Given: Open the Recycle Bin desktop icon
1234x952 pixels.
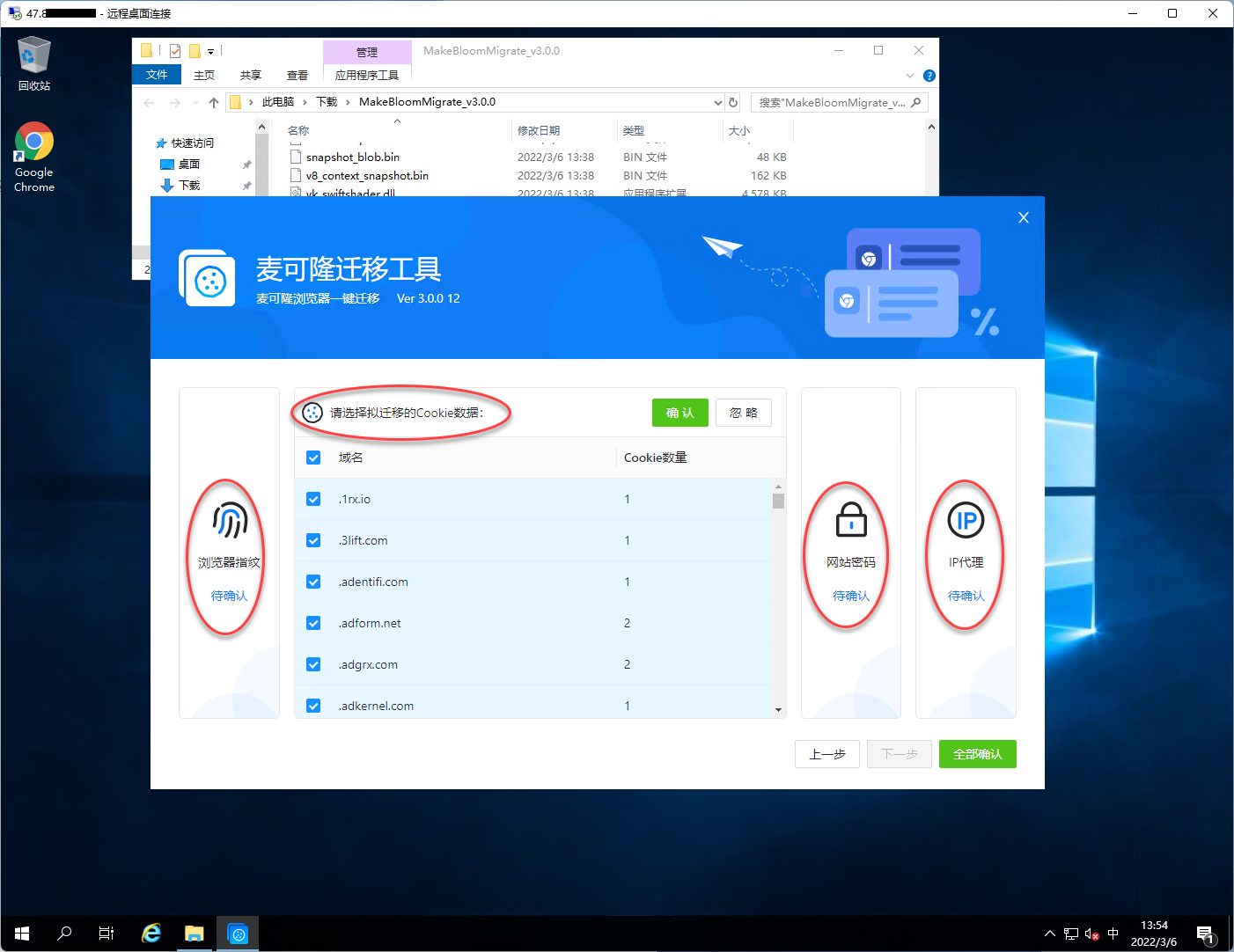Looking at the screenshot, I should (34, 63).
